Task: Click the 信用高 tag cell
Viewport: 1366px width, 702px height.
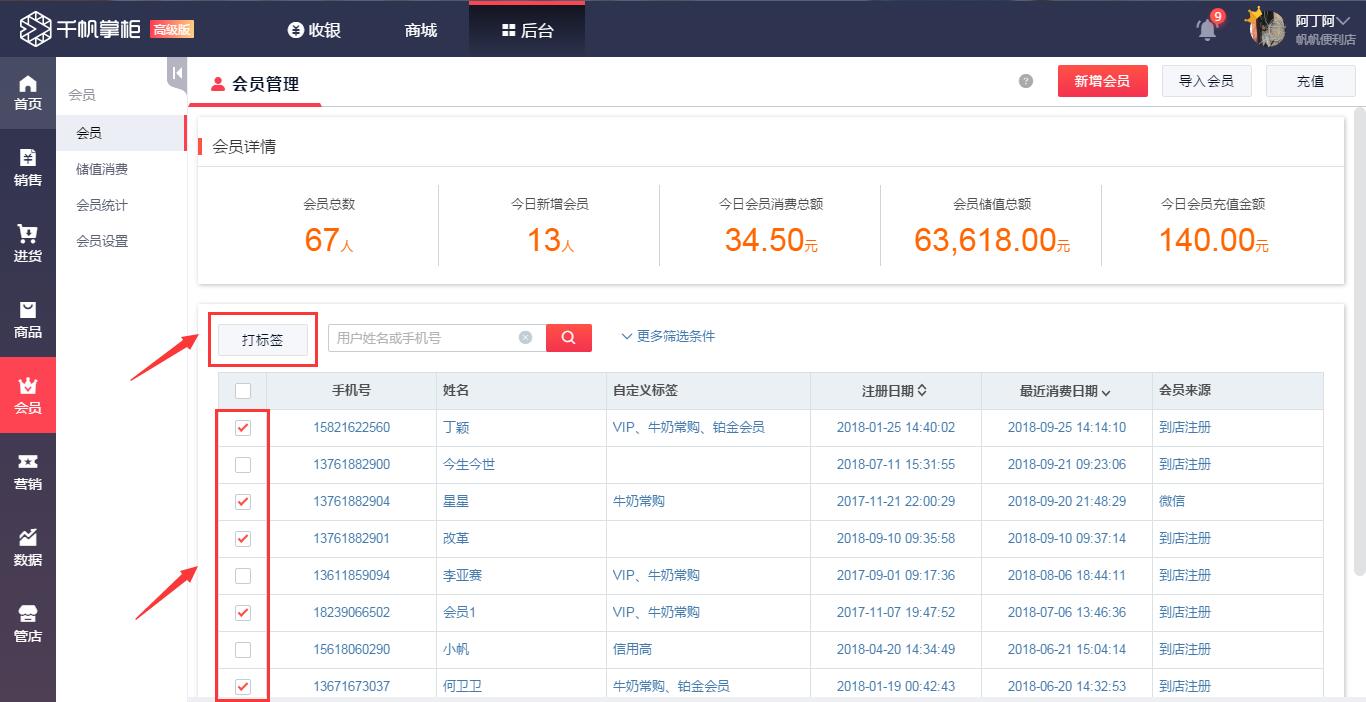Action: [x=632, y=649]
